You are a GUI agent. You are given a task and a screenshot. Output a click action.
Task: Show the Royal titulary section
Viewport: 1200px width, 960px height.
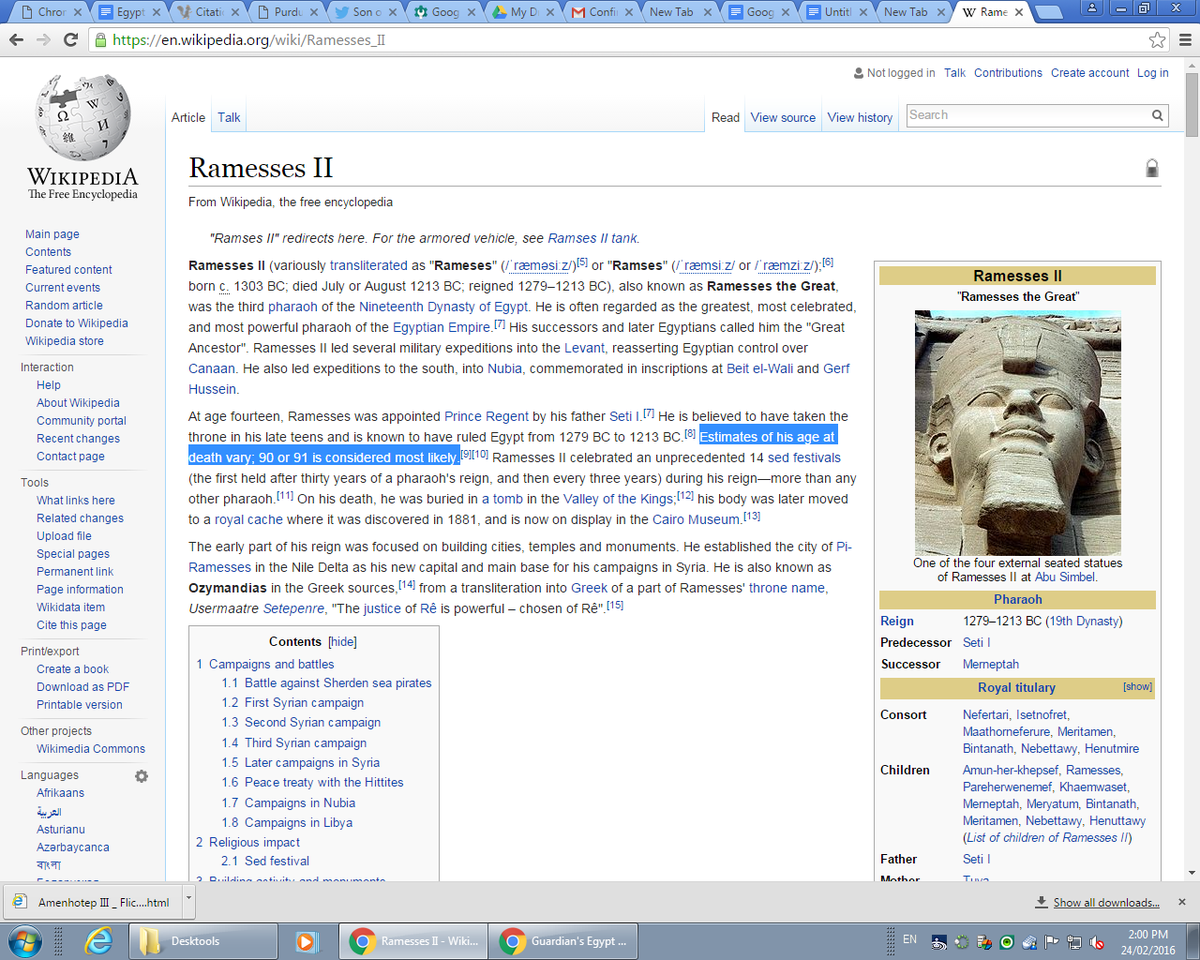1138,687
